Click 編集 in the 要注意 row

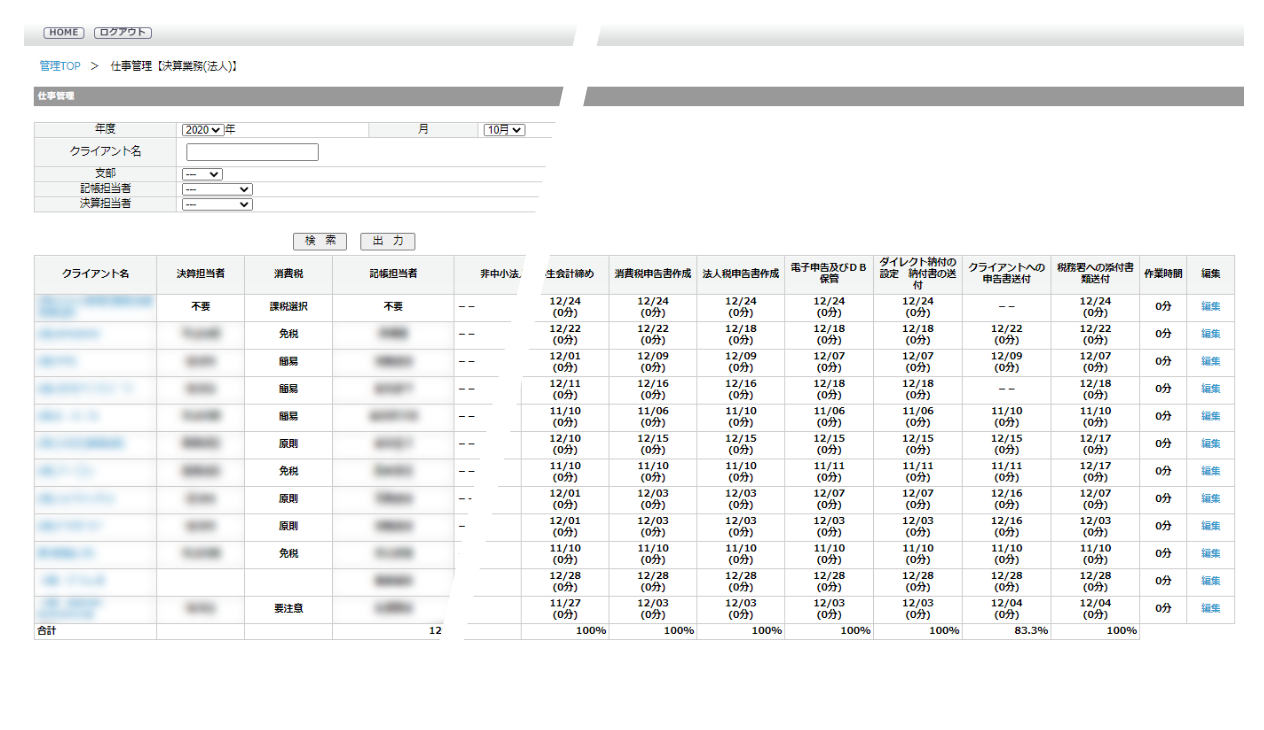coord(1210,608)
